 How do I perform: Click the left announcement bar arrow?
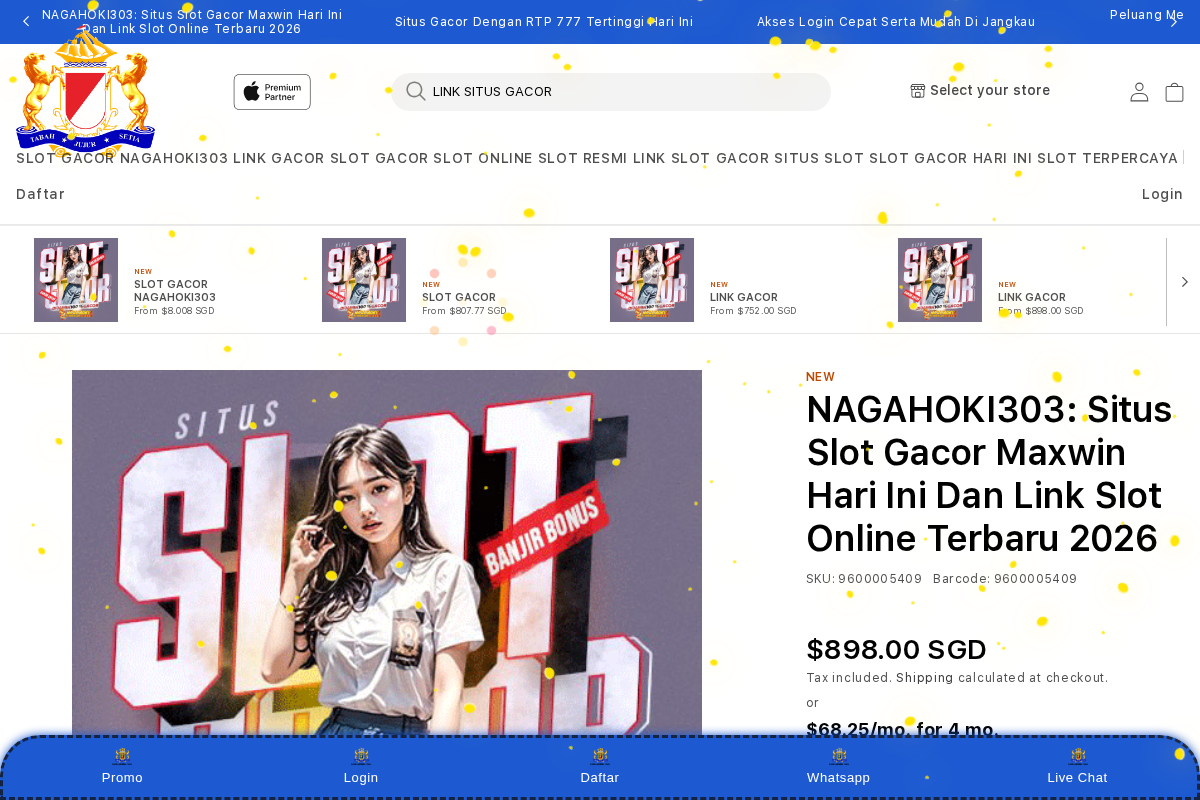tap(26, 21)
